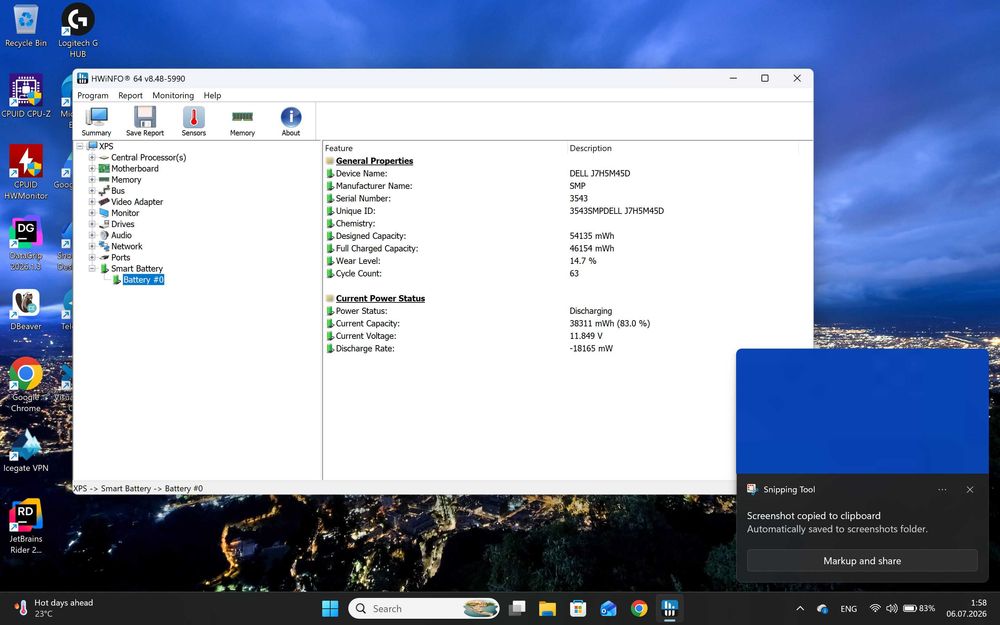Expand the Motherboard tree node

click(92, 168)
